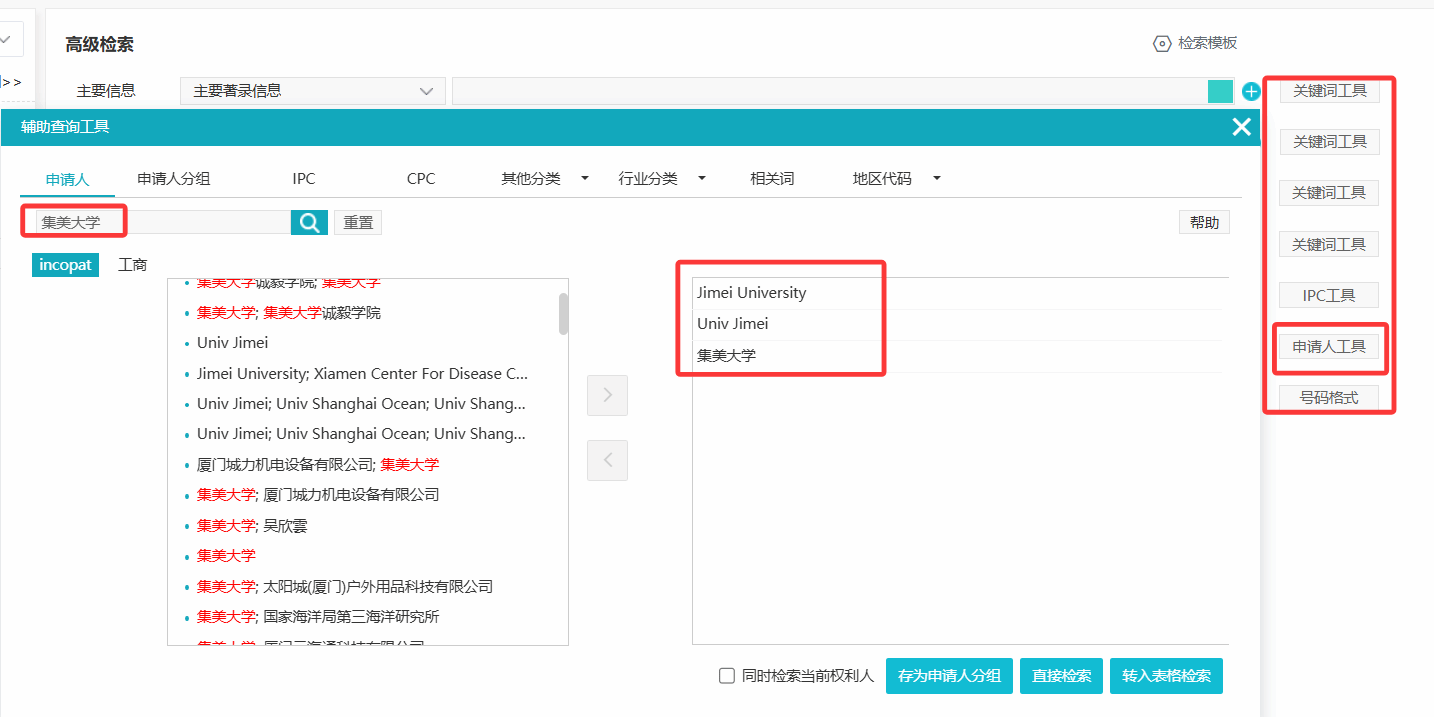Click the 直接检索 button
This screenshot has height=717, width=1434.
(x=1062, y=676)
